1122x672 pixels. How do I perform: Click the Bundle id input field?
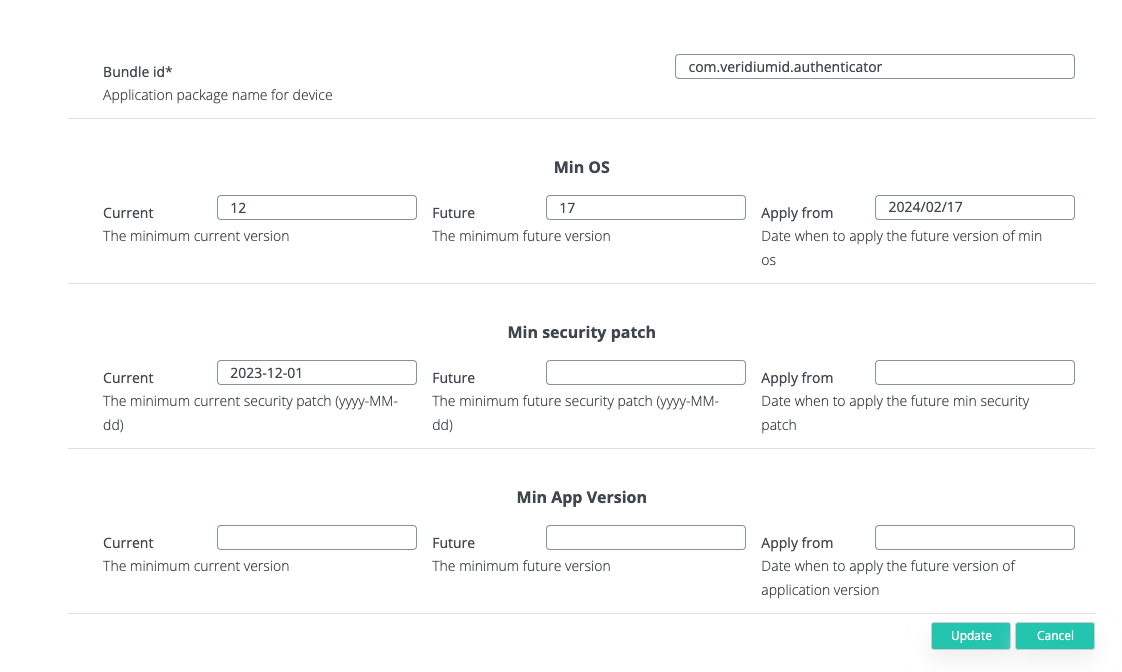click(x=874, y=67)
